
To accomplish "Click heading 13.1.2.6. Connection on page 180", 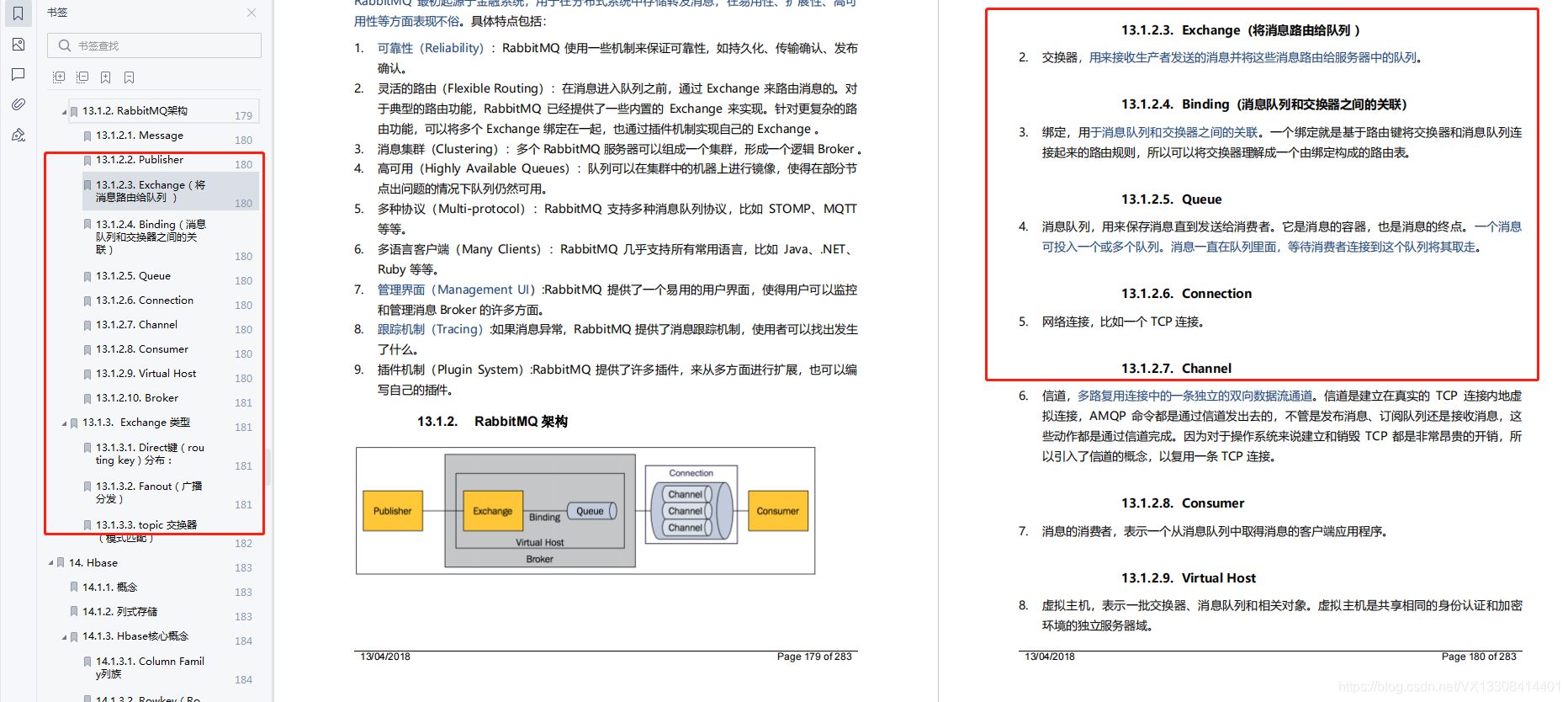I will coord(1187,294).
